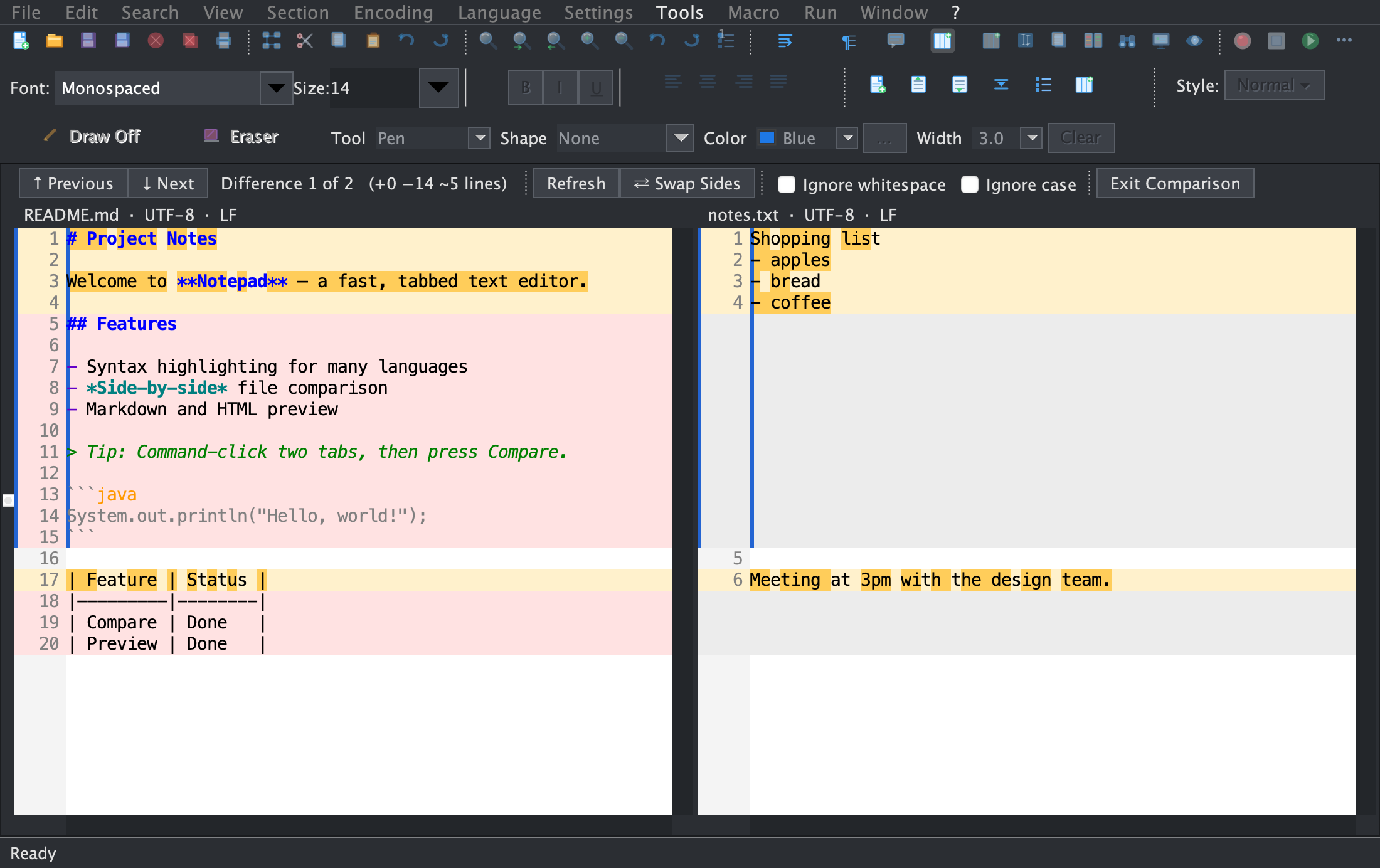Click the three-dots toolbar overflow icon
1380x868 pixels.
click(1344, 40)
